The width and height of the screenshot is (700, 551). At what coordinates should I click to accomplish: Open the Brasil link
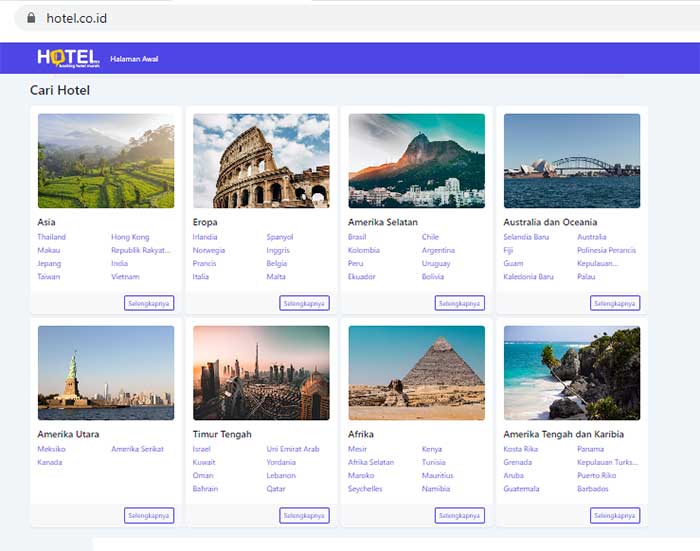(357, 237)
